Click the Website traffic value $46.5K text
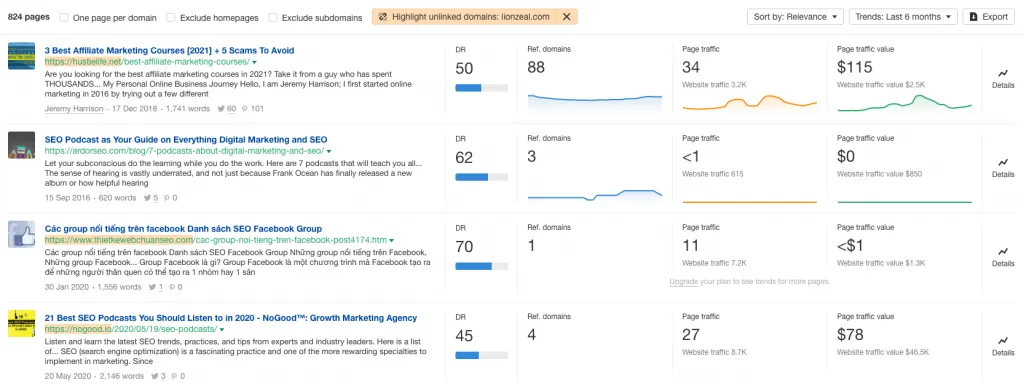Image resolution: width=1024 pixels, height=391 pixels. (x=883, y=352)
